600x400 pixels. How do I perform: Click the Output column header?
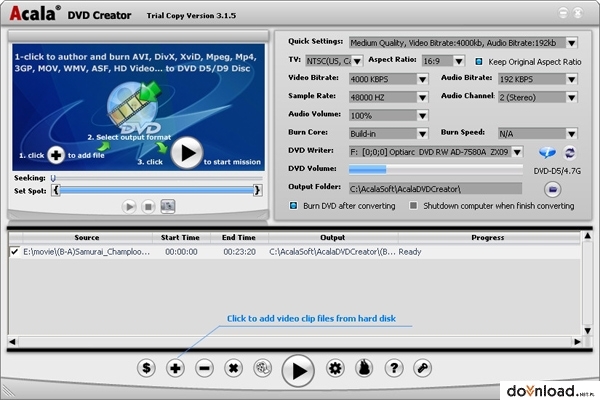pos(333,238)
